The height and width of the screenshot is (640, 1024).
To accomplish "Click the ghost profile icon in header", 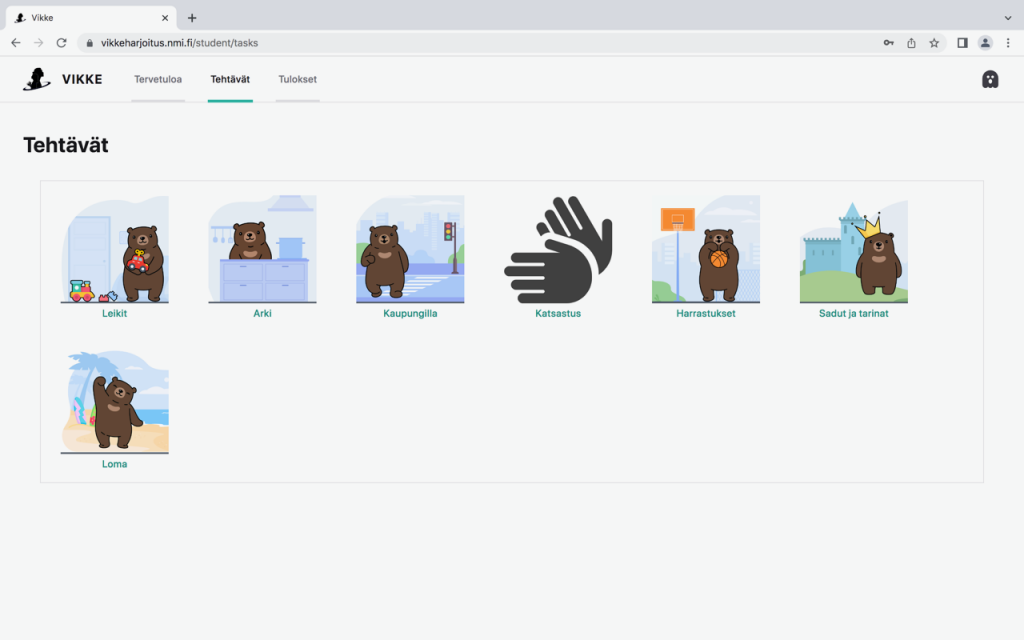I will (990, 80).
